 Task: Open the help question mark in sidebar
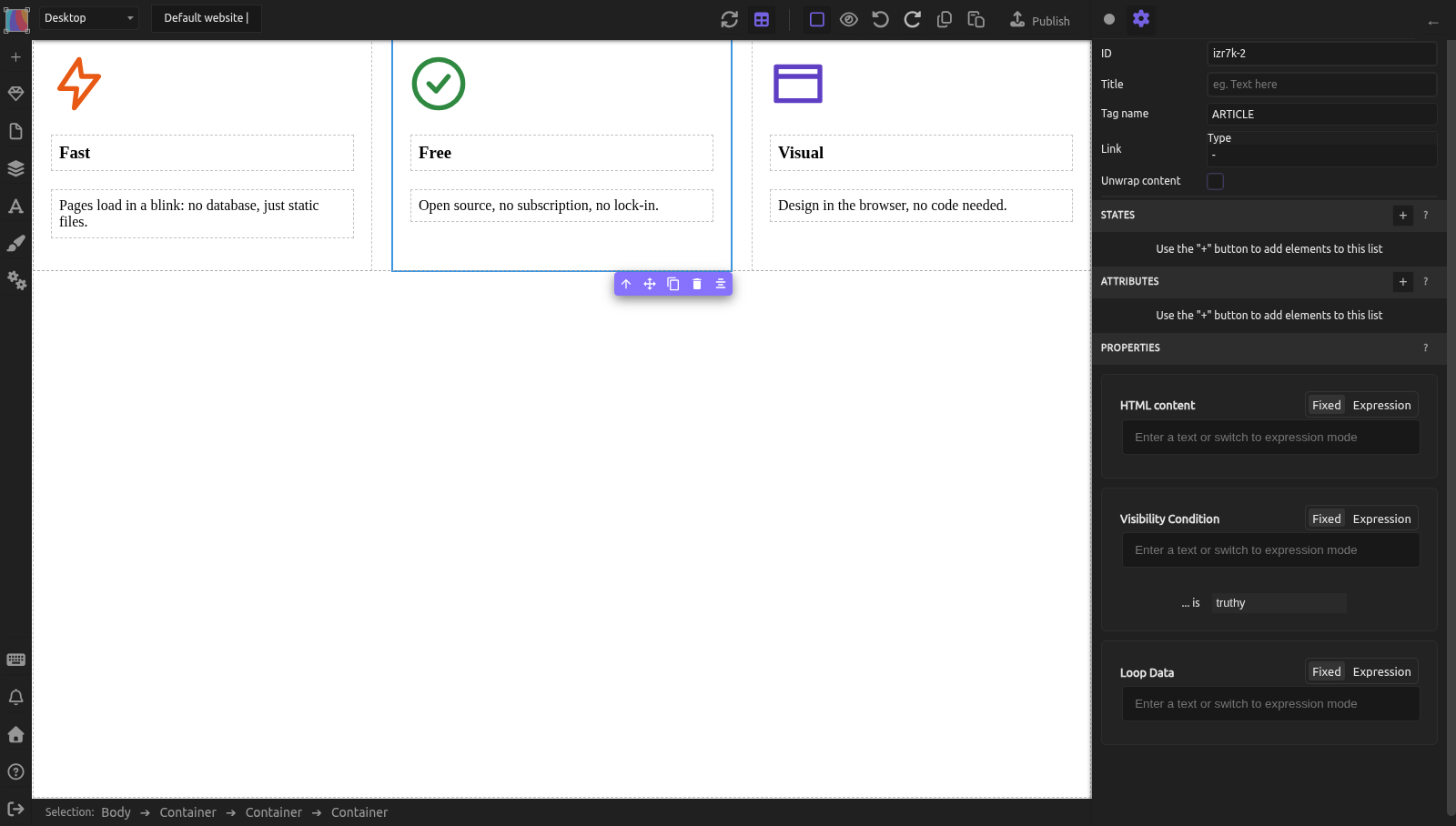coord(15,771)
